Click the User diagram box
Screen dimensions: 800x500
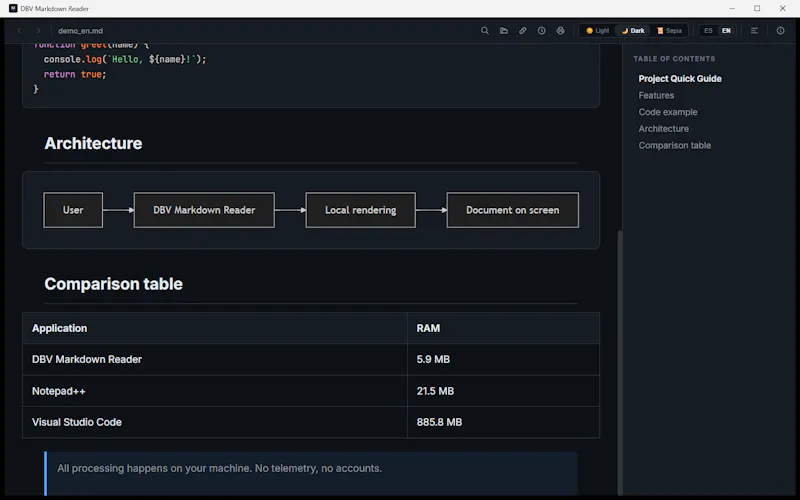73,210
